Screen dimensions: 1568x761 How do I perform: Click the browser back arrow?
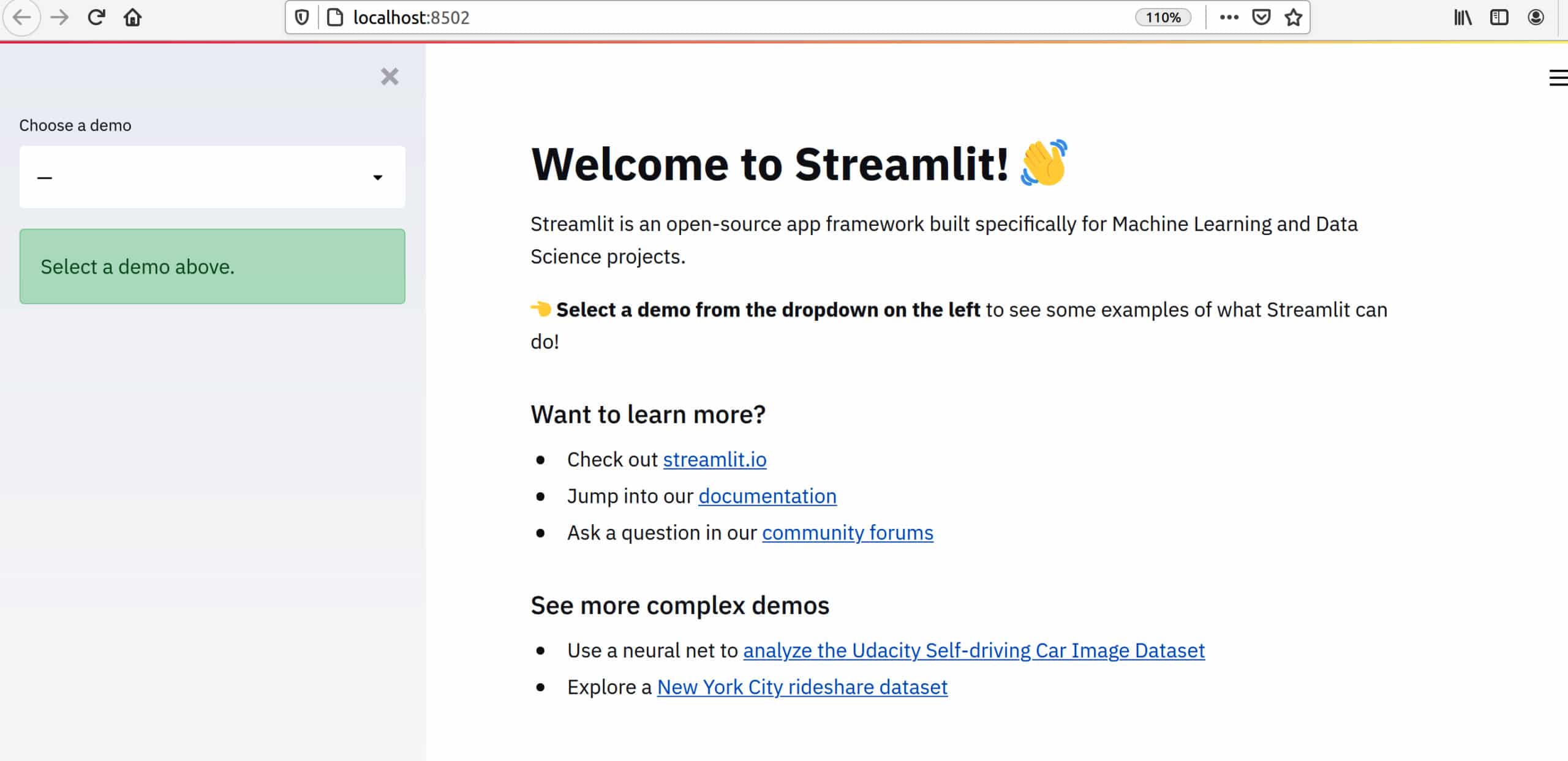23,17
